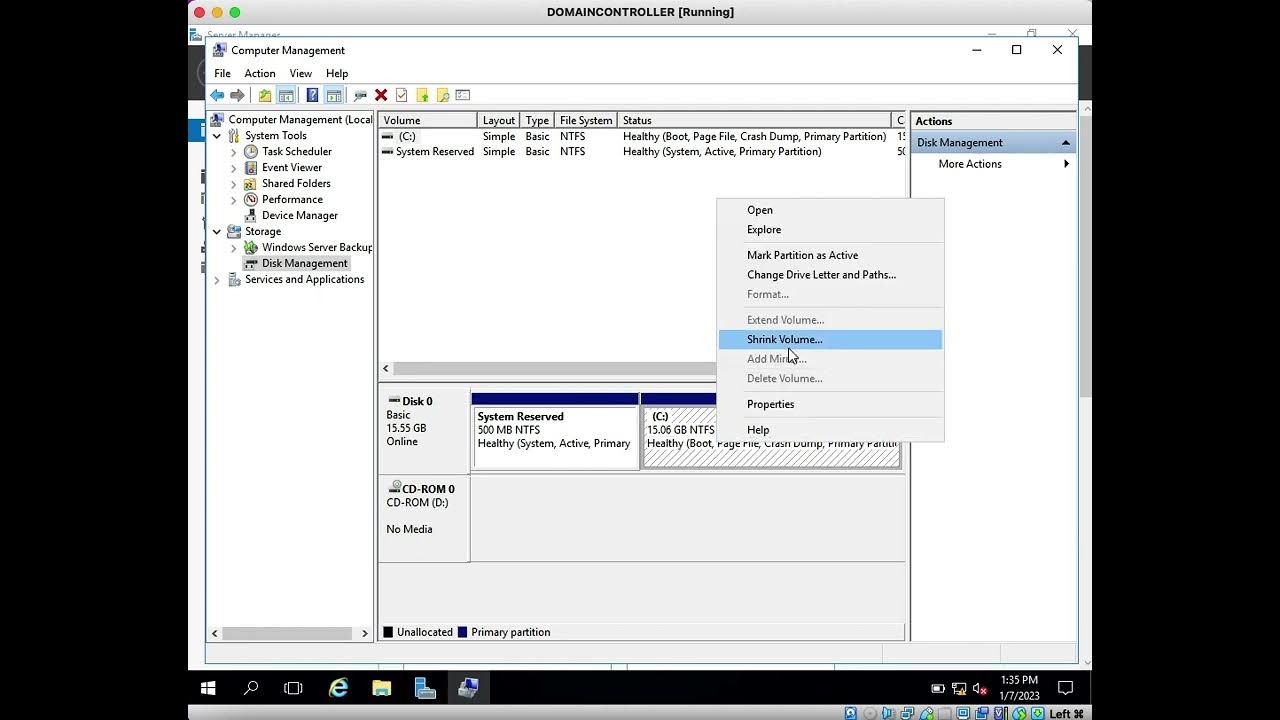Click the taskbar Search magnifier icon
Image resolution: width=1280 pixels, height=720 pixels.
tap(251, 688)
